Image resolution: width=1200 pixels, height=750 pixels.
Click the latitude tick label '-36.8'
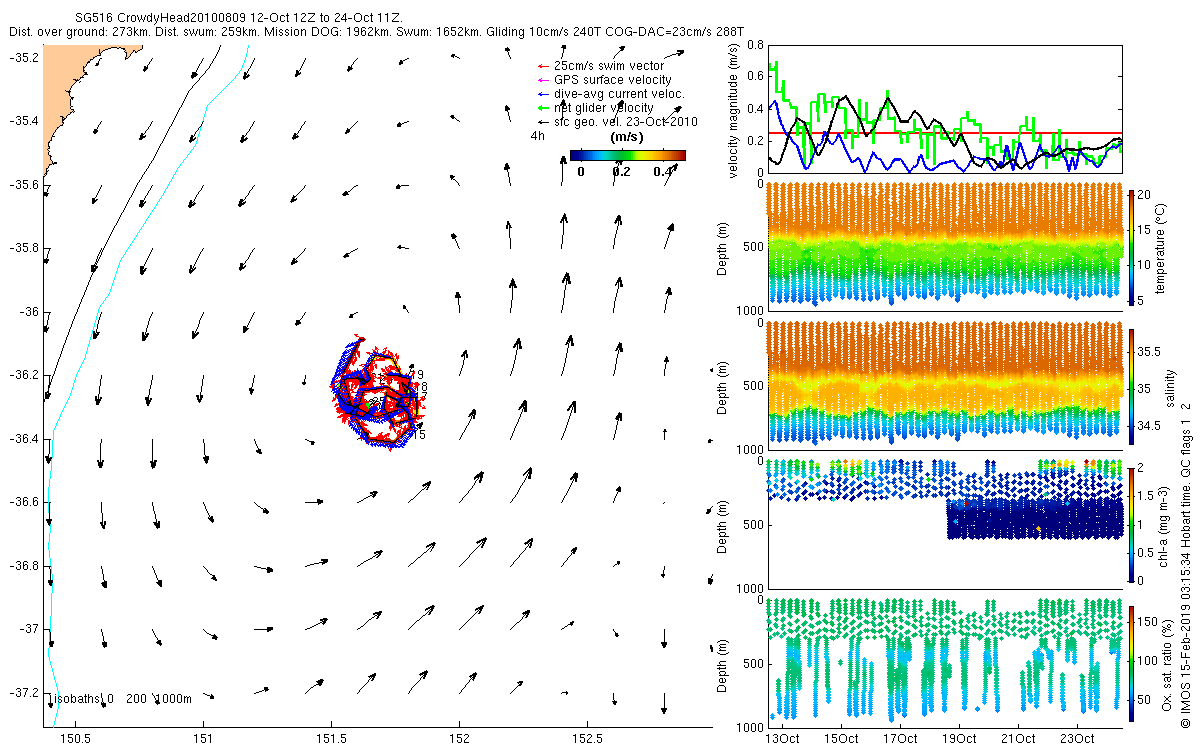[22, 566]
